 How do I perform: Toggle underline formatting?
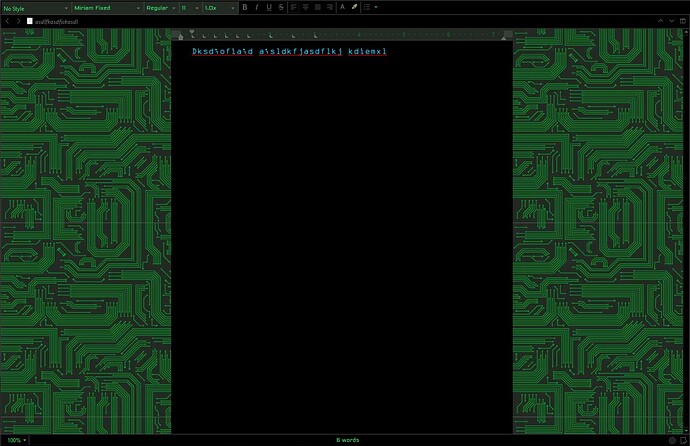pos(269,7)
